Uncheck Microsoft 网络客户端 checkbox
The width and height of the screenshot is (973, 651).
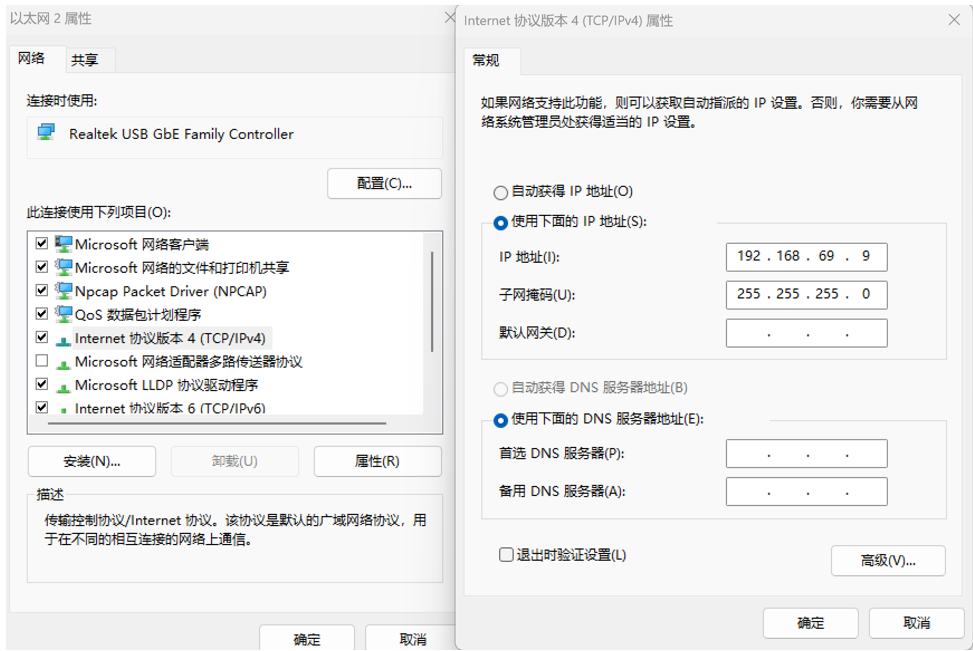tap(42, 243)
